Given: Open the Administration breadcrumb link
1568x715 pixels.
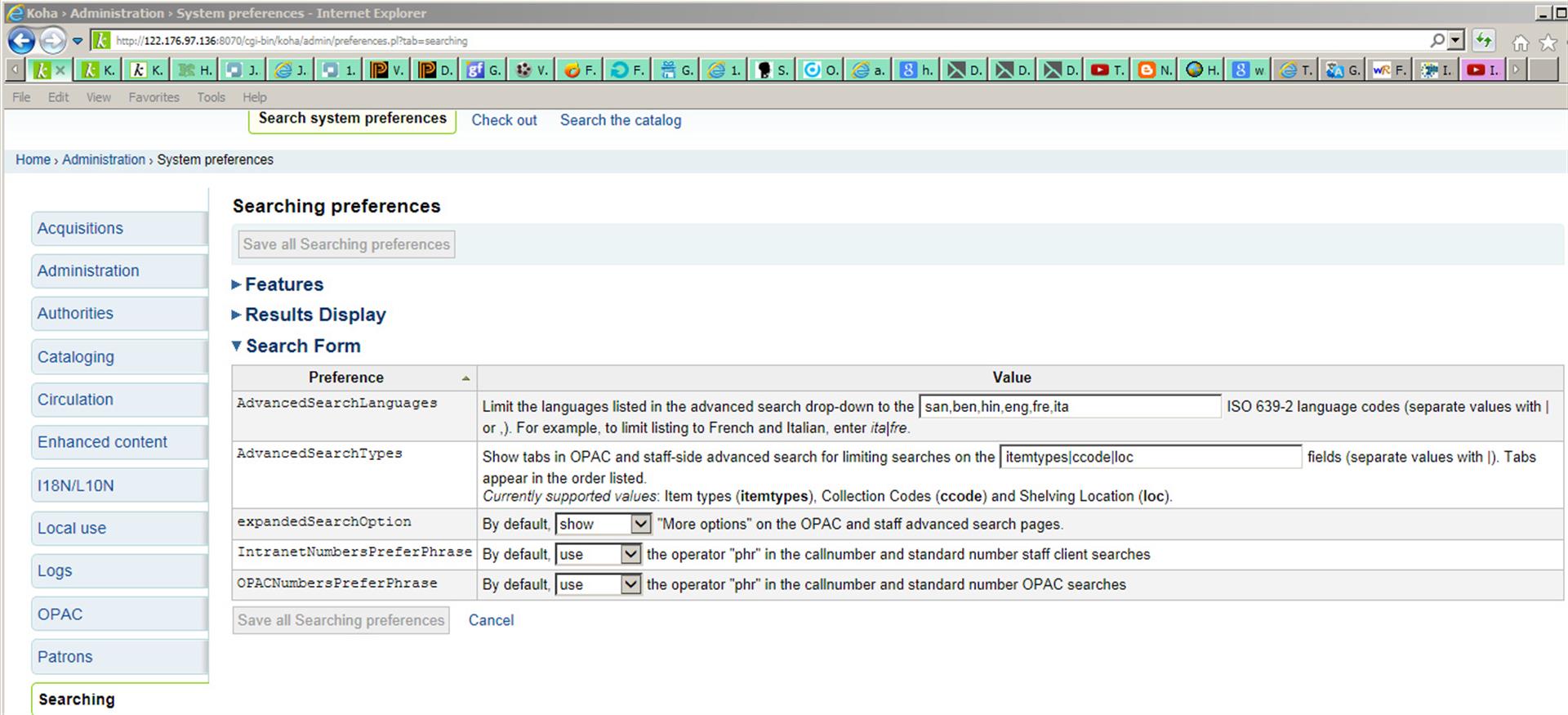Looking at the screenshot, I should click(x=104, y=159).
